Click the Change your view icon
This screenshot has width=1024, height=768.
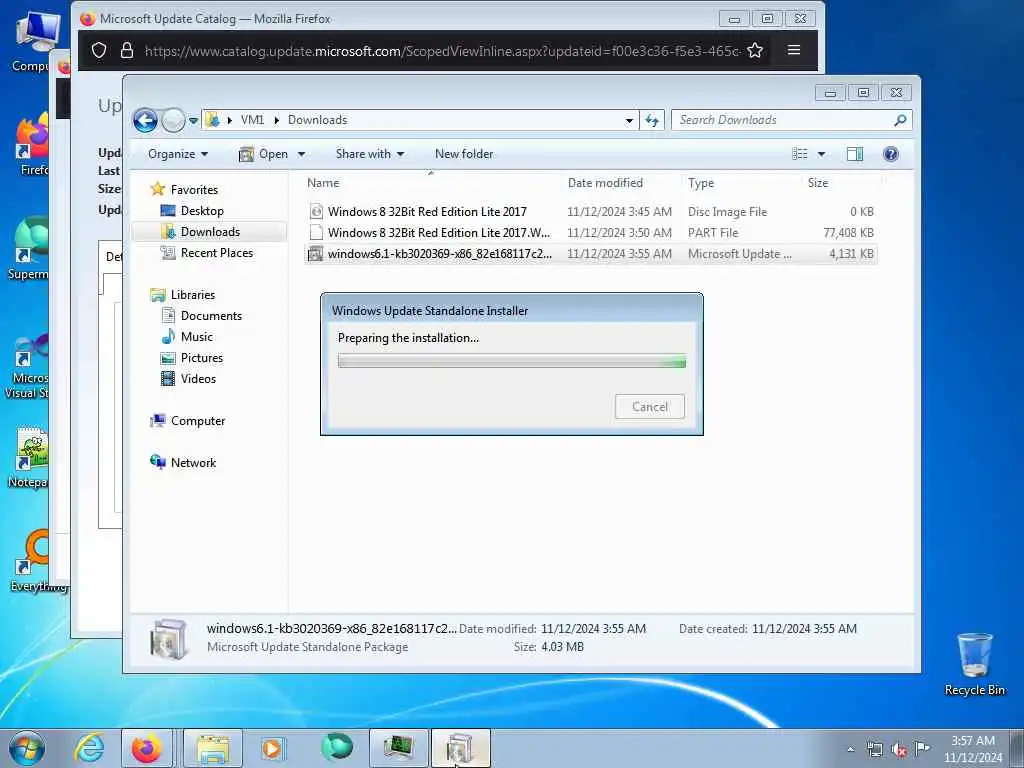(800, 154)
